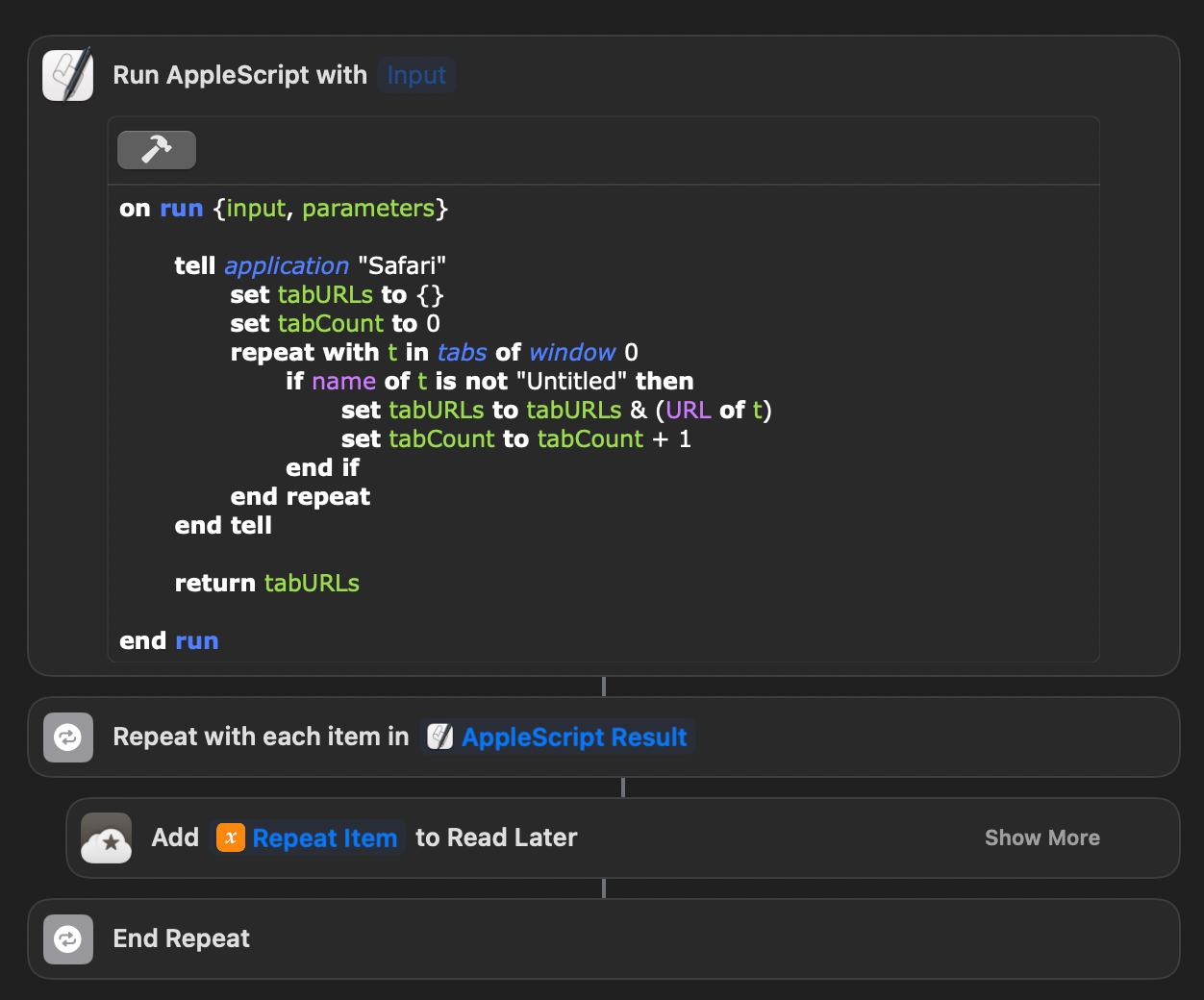Click the 'set tabURLs to tabURLs &' line
Viewport: 1204px width, 1000px height.
pos(557,411)
